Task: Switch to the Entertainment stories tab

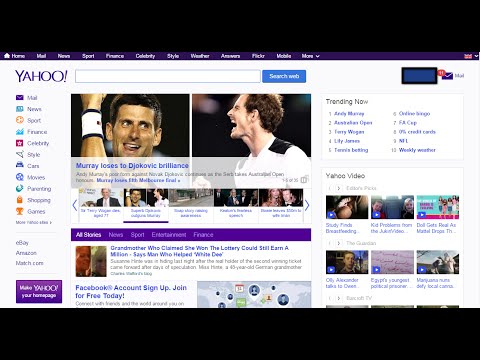Action: point(169,235)
